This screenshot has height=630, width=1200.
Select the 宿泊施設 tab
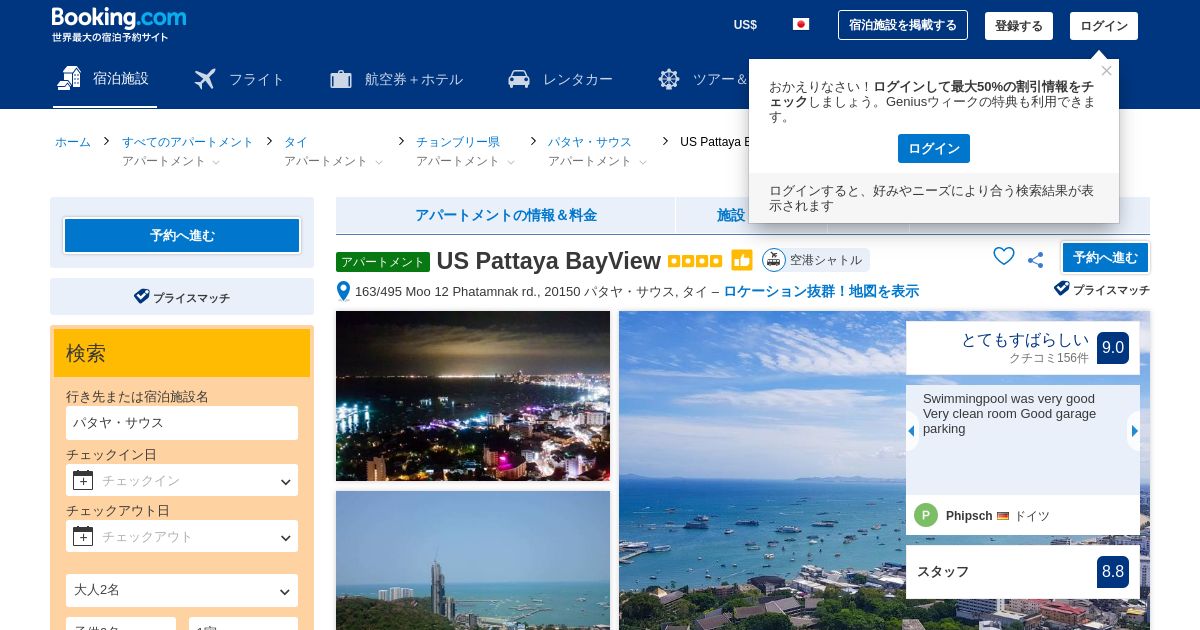105,79
